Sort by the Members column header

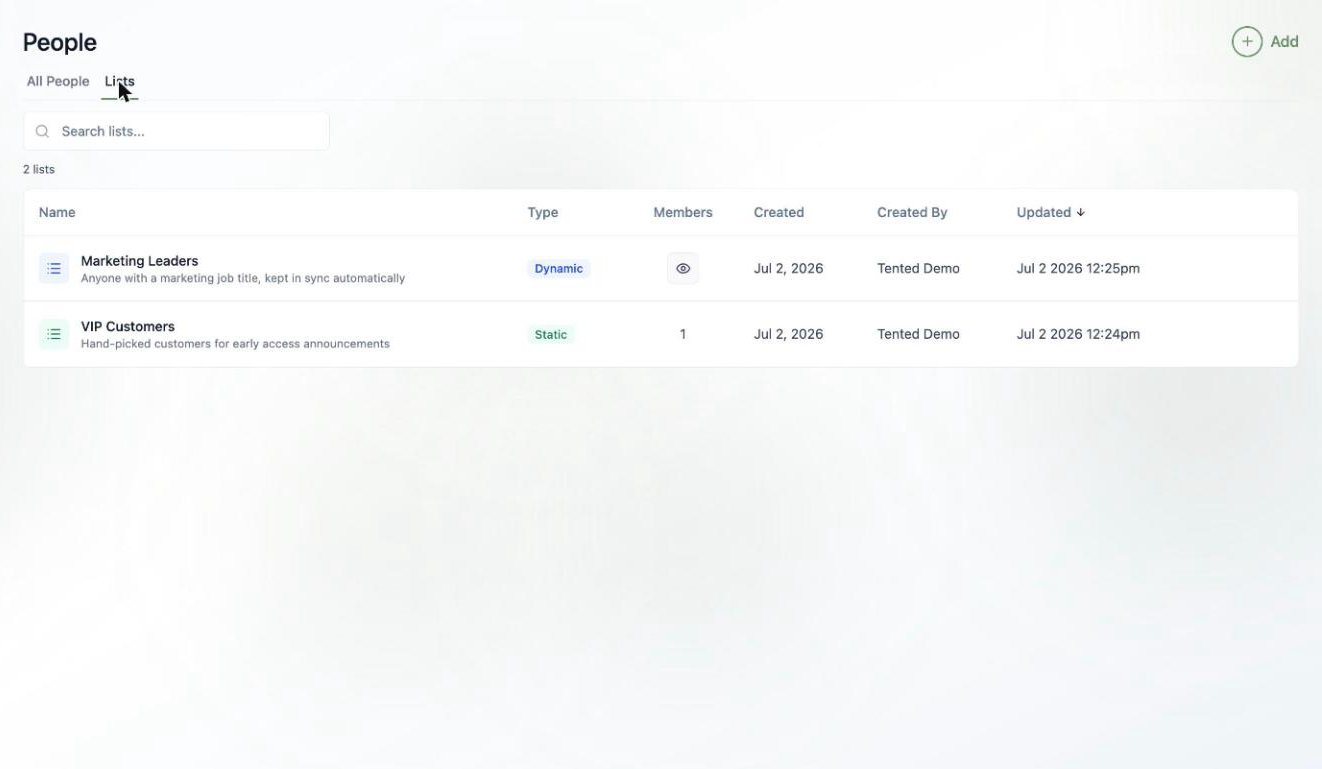click(x=683, y=212)
